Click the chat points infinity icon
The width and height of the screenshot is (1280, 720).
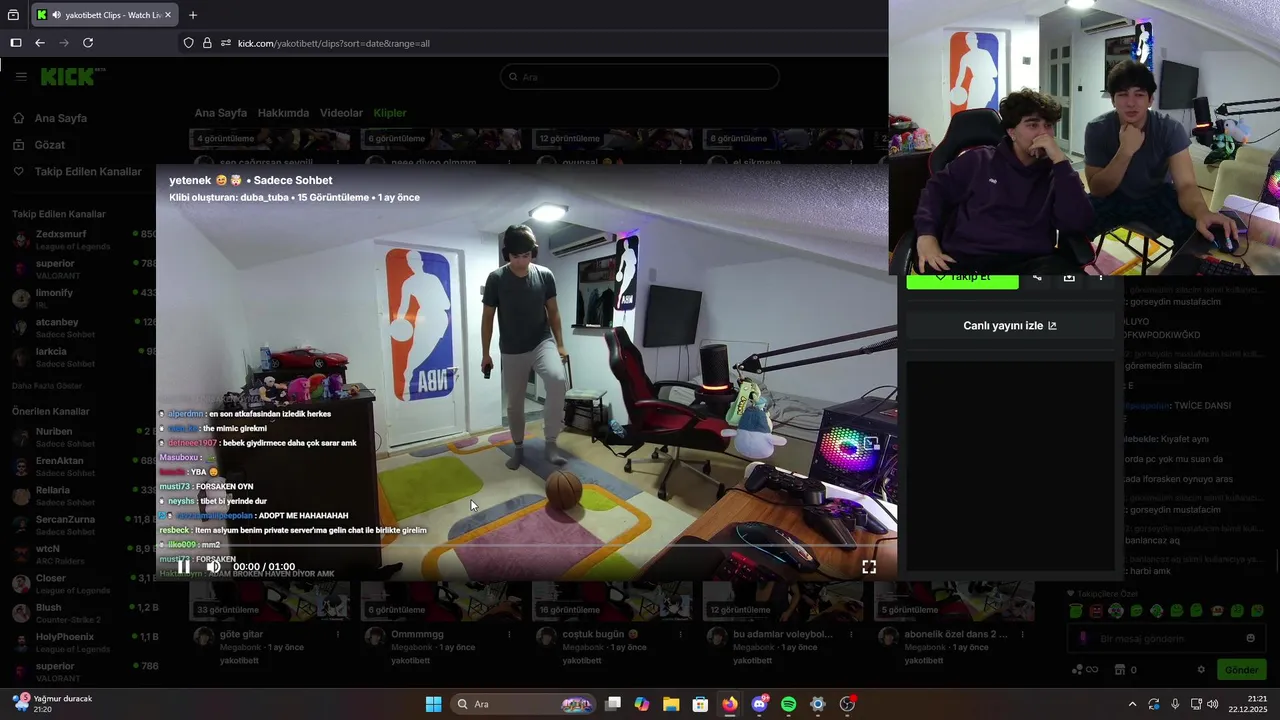[1084, 670]
